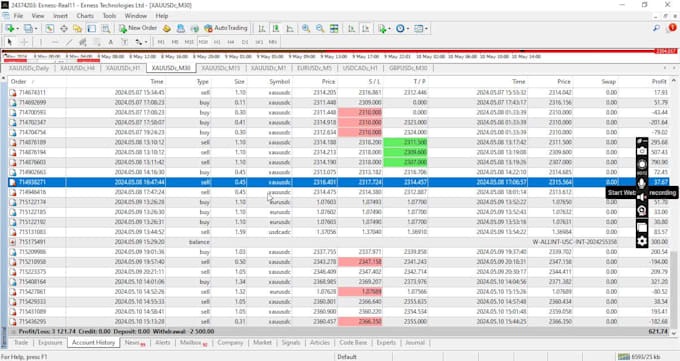The width and height of the screenshot is (680, 361).
Task: Sort history by Symbol column header
Action: pos(279,82)
